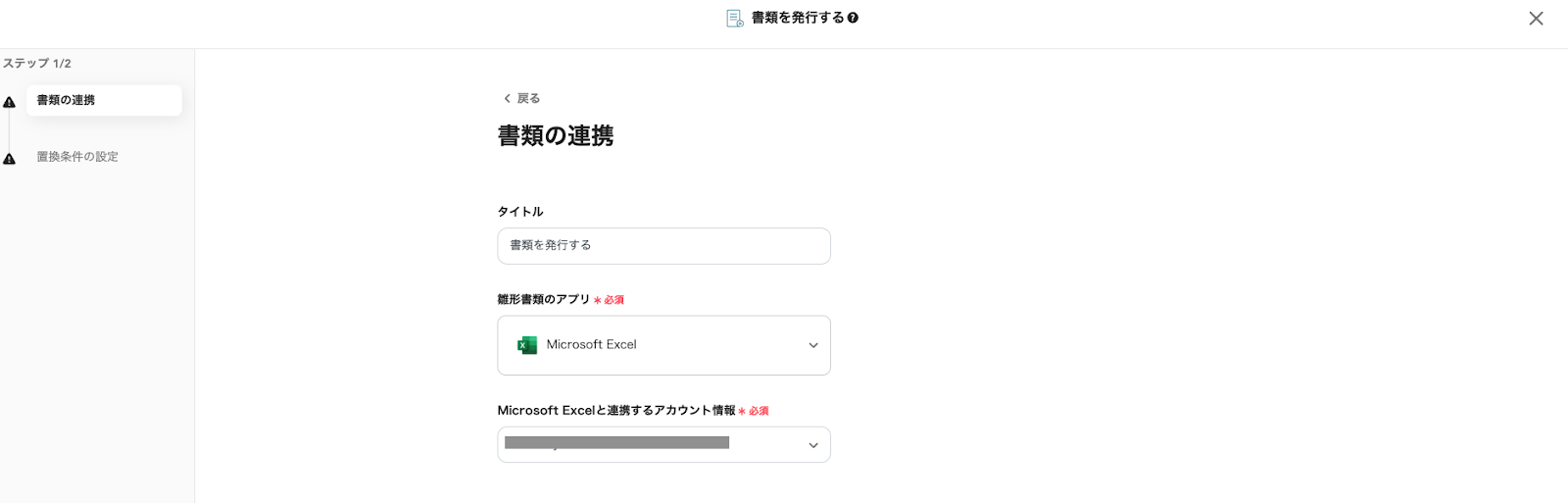
Task: Expand the Microsoft Excel dropdown chevron arrow
Action: pyautogui.click(x=813, y=345)
